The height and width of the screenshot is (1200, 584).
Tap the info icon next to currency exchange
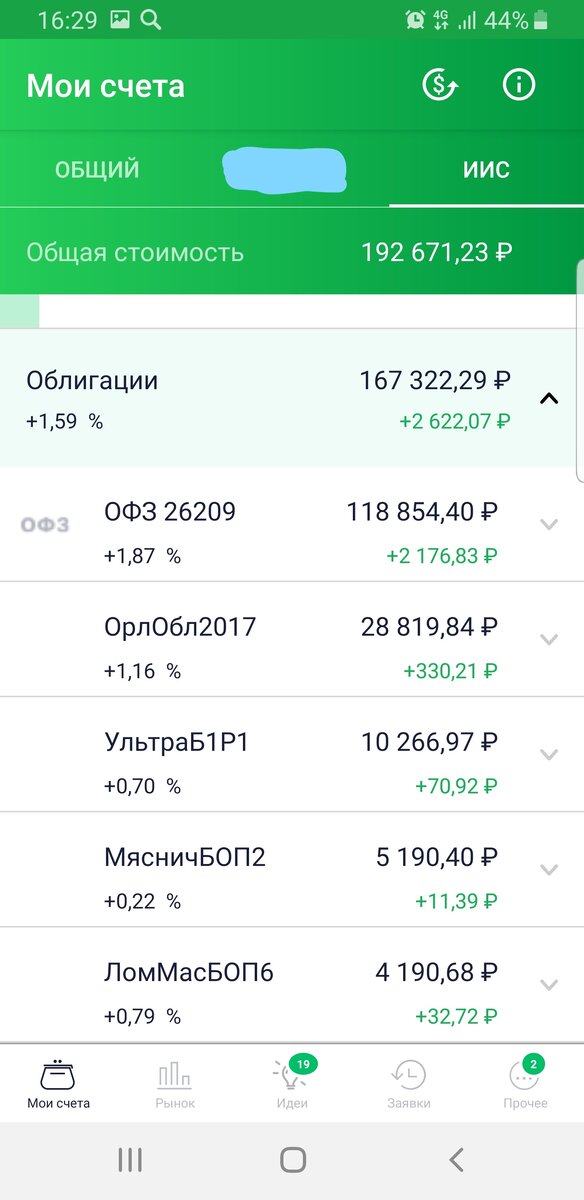[x=518, y=85]
